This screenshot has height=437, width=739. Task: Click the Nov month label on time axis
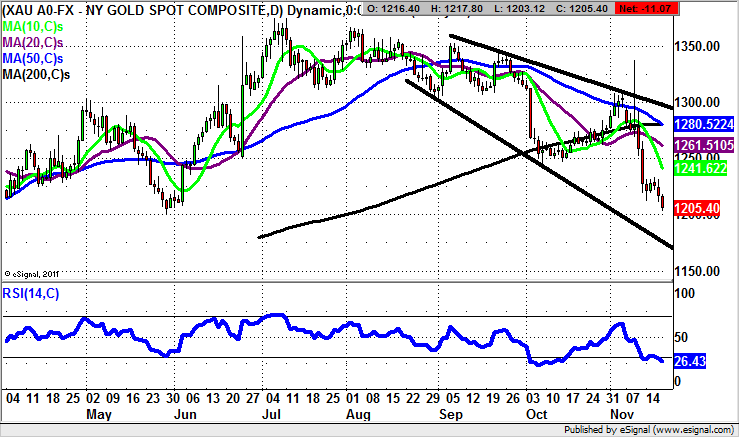tap(624, 413)
